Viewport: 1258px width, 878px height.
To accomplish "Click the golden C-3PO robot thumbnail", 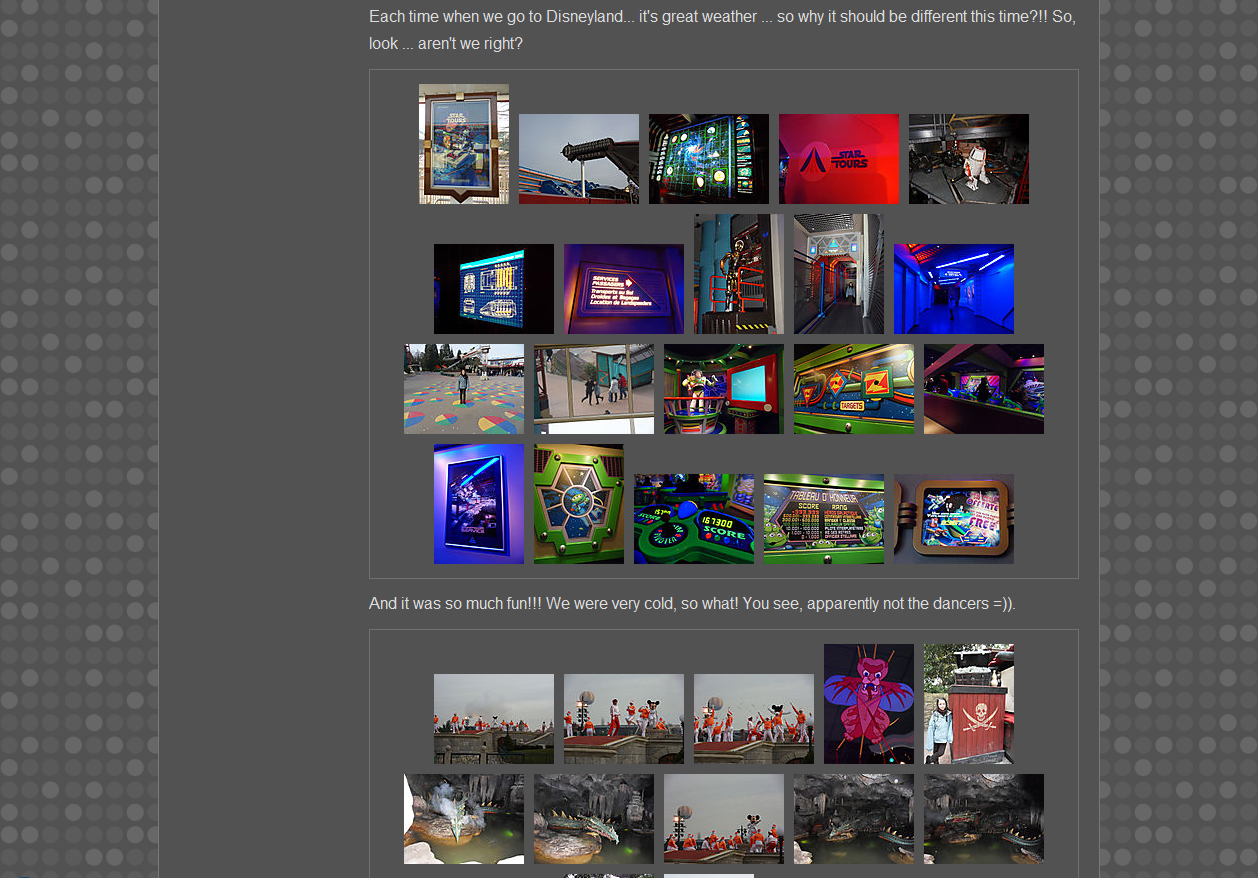I will pos(738,274).
